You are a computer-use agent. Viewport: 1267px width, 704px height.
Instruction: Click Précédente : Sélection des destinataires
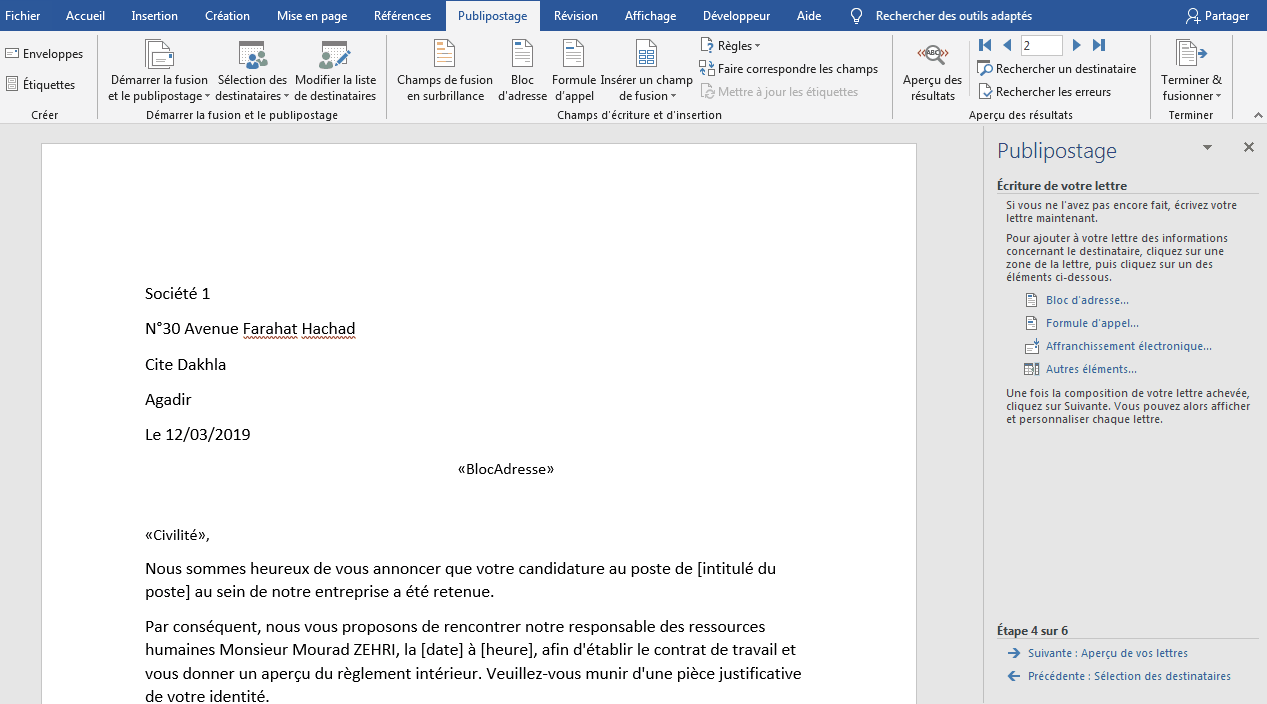coord(1129,676)
